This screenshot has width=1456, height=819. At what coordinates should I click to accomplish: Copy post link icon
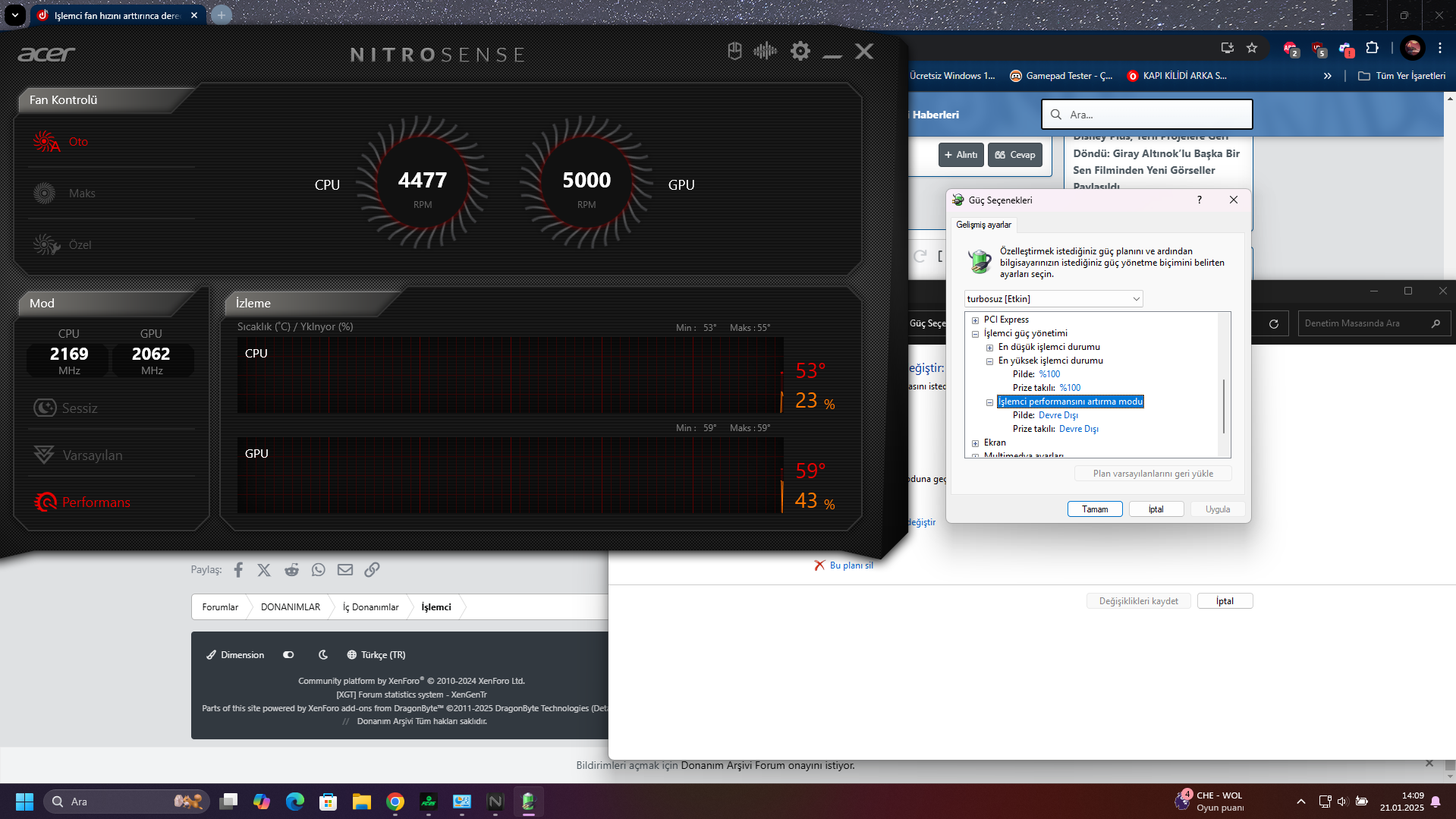coord(372,570)
